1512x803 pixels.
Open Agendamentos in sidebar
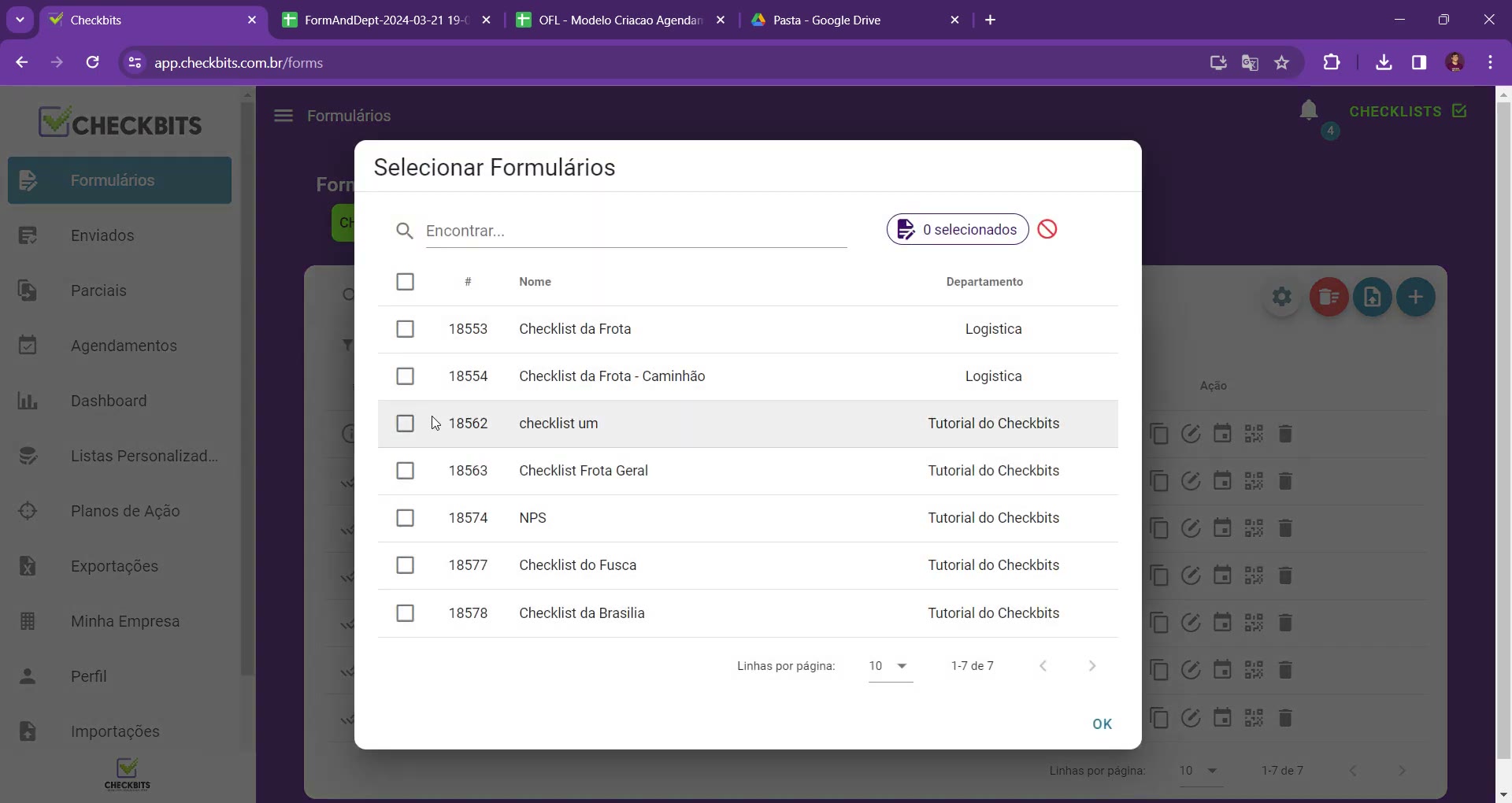(120, 346)
